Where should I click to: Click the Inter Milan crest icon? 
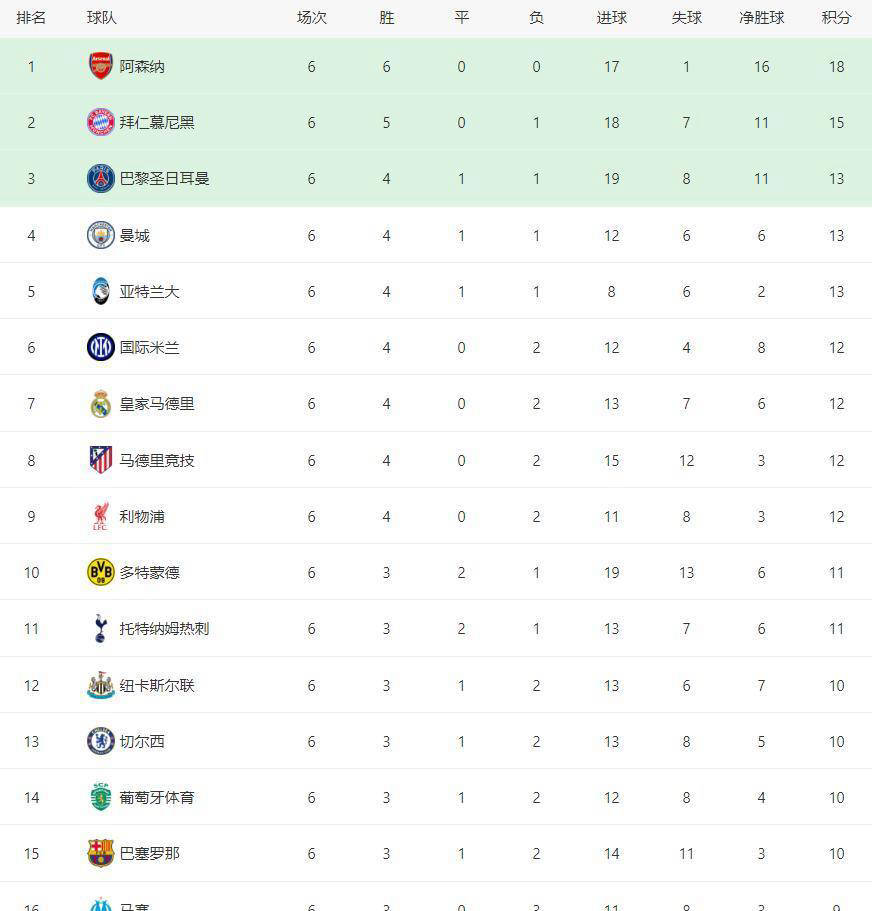[100, 348]
